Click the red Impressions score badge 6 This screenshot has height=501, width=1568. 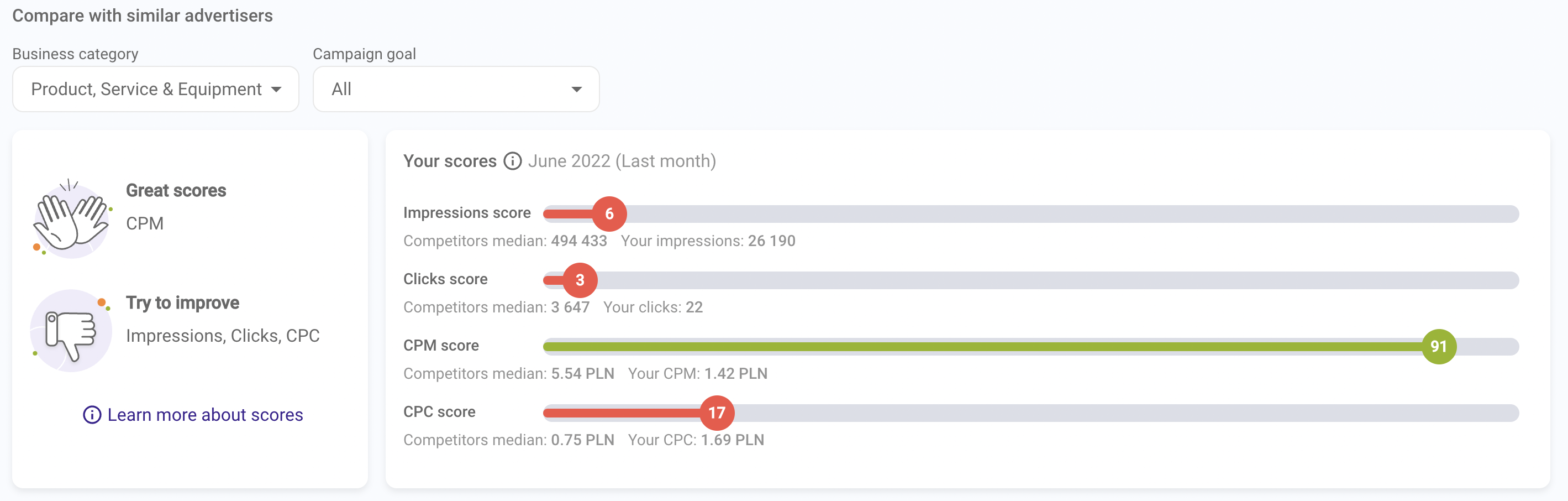click(x=609, y=214)
